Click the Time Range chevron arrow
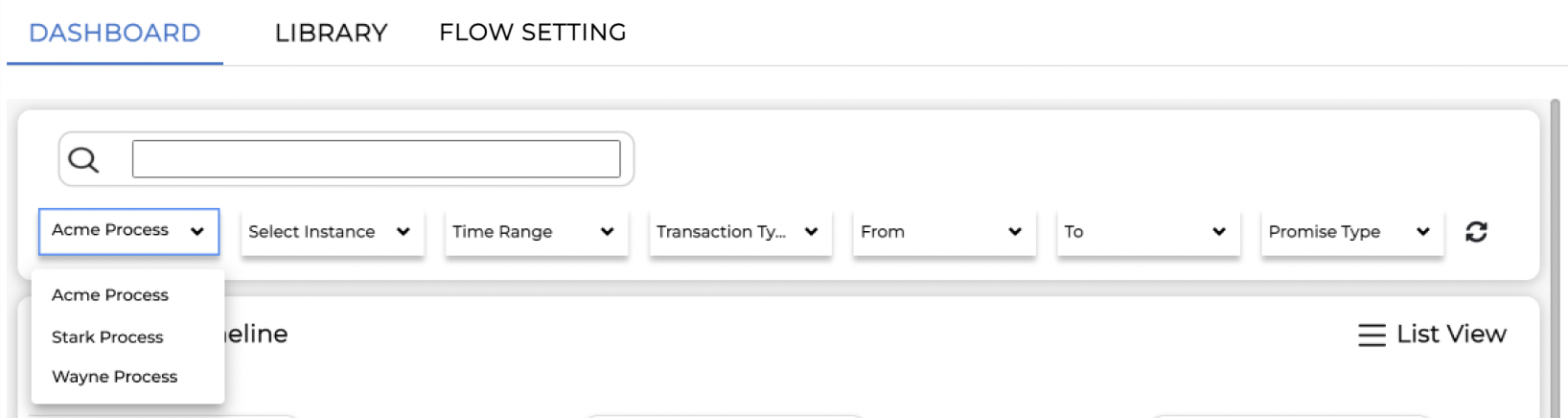 coord(607,231)
